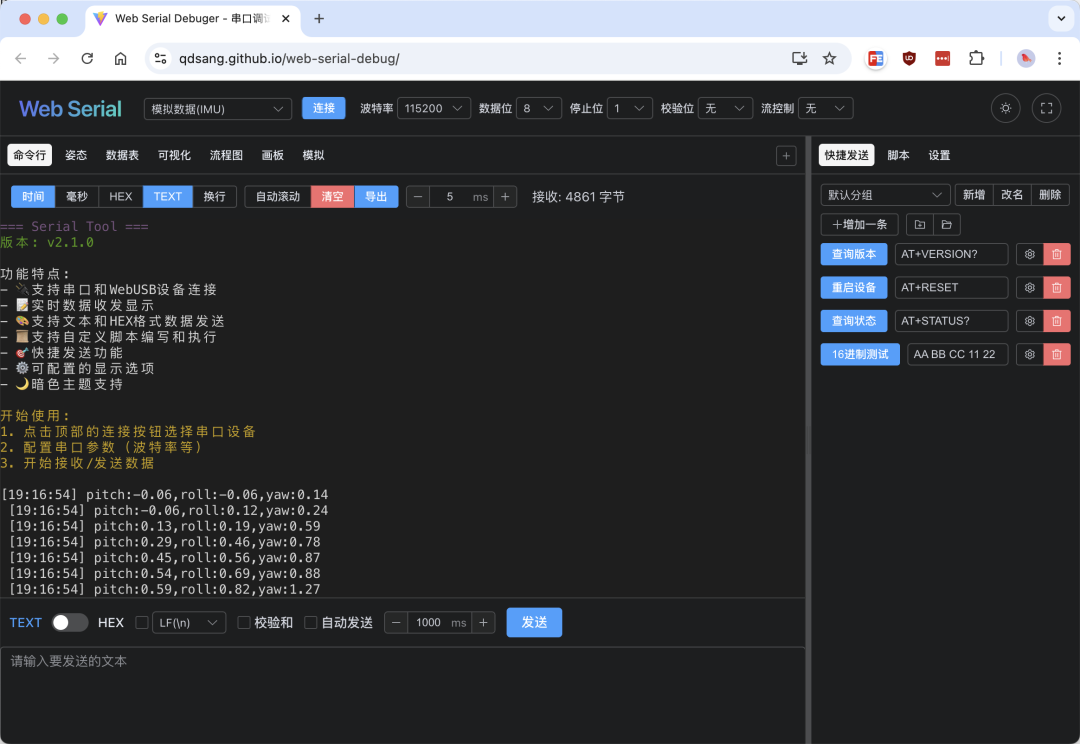The height and width of the screenshot is (744, 1080).
Task: Open the uBlock Origin extension icon
Action: pyautogui.click(x=909, y=59)
